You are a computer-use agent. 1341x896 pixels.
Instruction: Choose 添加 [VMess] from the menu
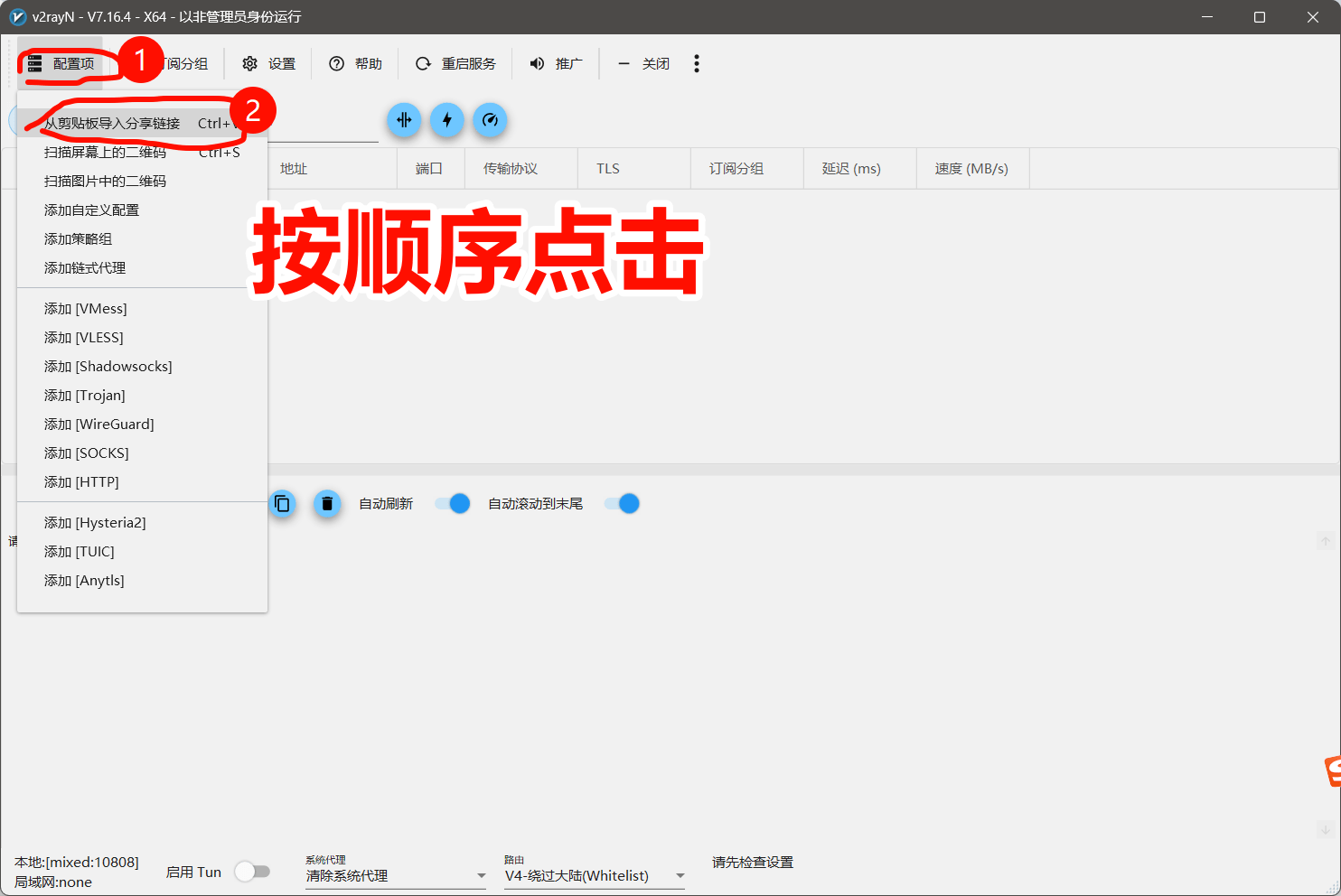[x=86, y=308]
